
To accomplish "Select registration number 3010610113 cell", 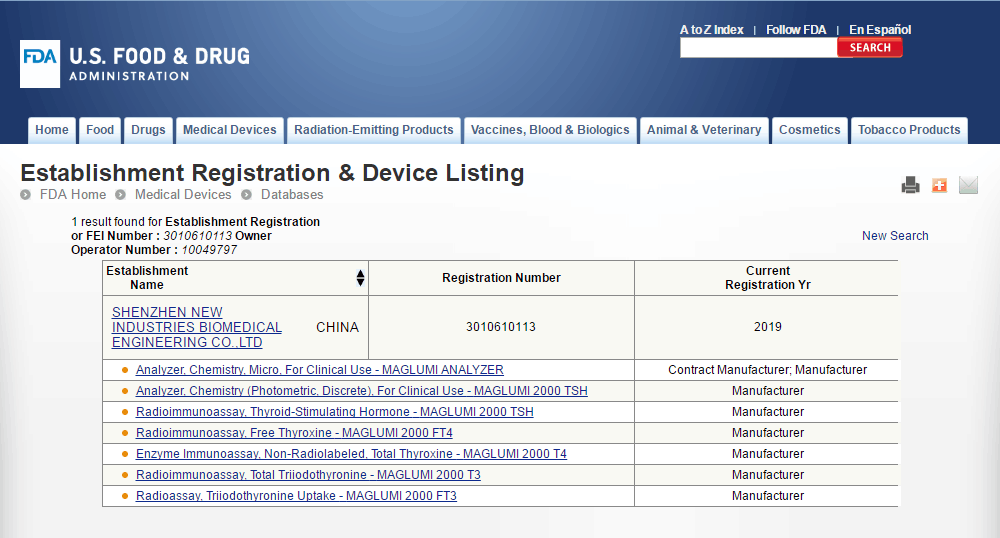I will (501, 327).
